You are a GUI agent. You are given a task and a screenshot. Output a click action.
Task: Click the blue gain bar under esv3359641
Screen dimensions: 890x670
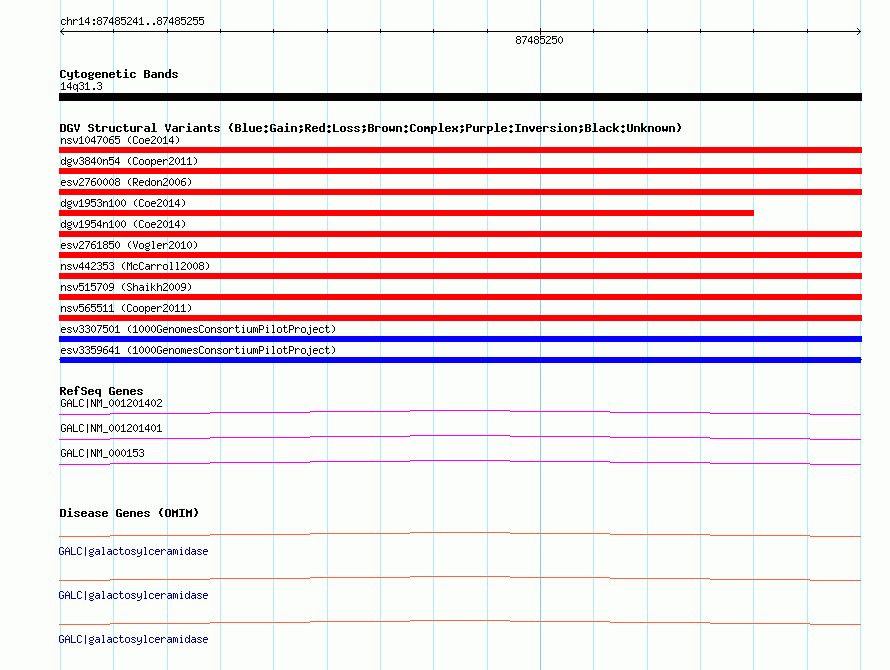point(460,360)
